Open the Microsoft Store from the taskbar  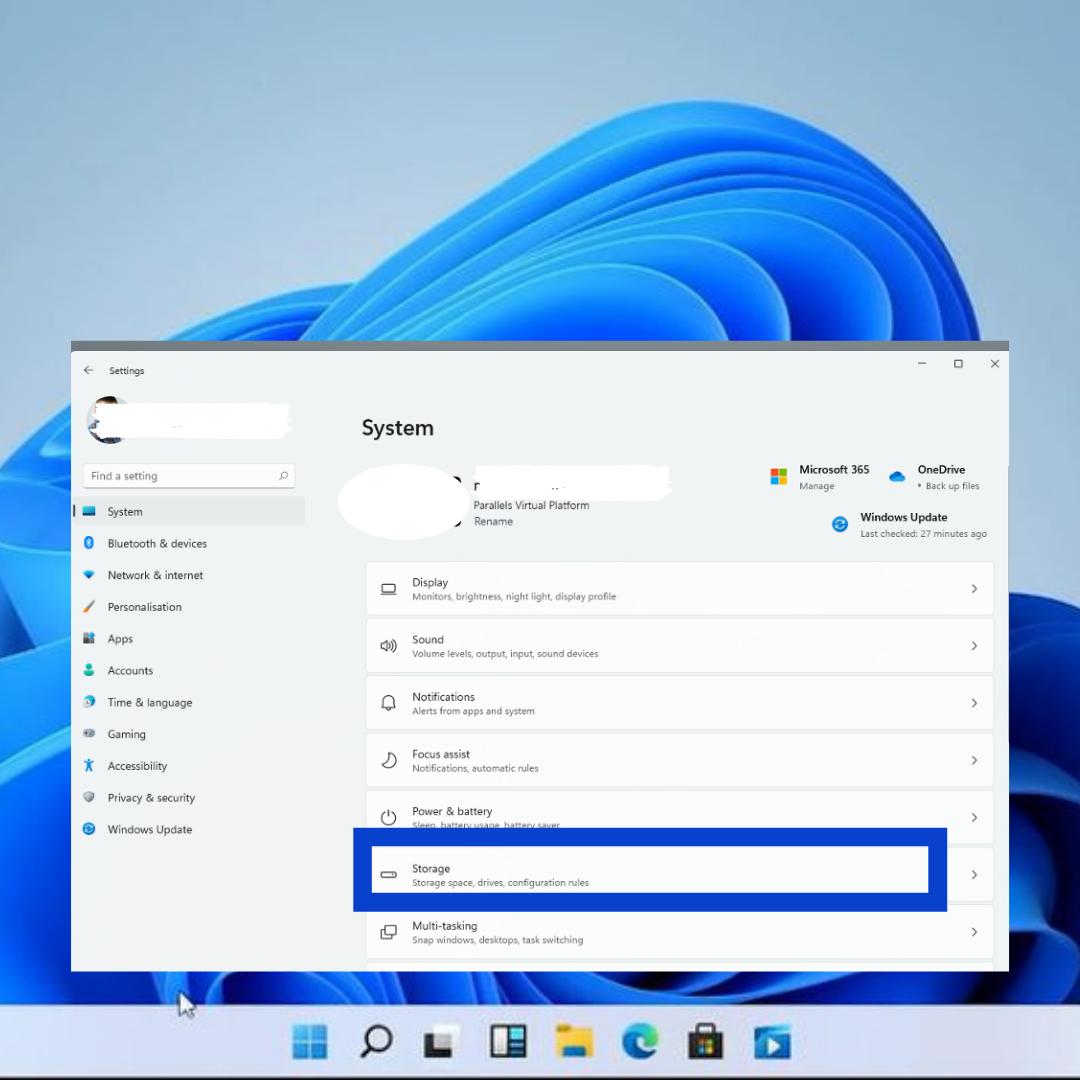coord(706,1042)
